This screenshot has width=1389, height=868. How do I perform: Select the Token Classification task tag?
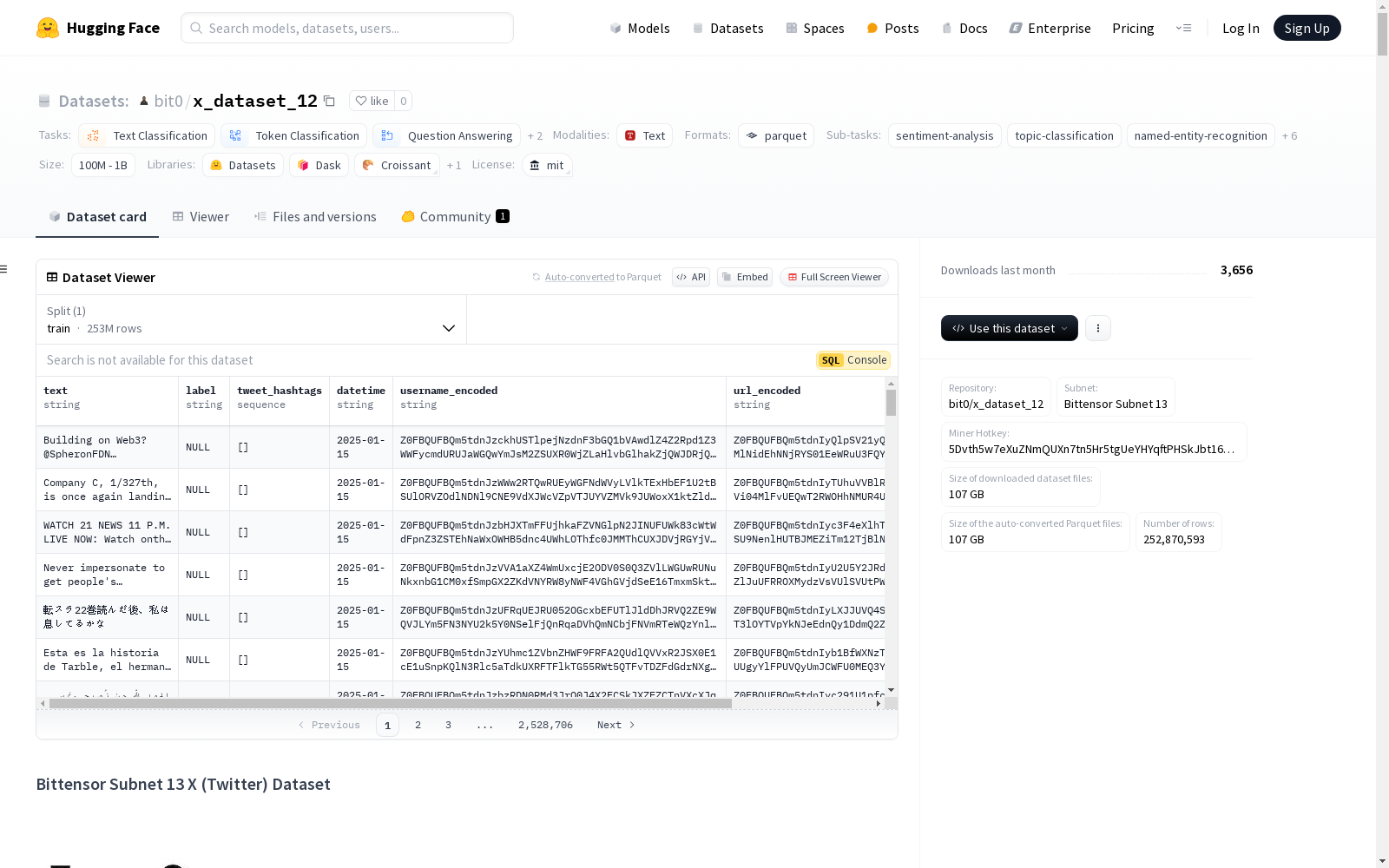(x=293, y=135)
